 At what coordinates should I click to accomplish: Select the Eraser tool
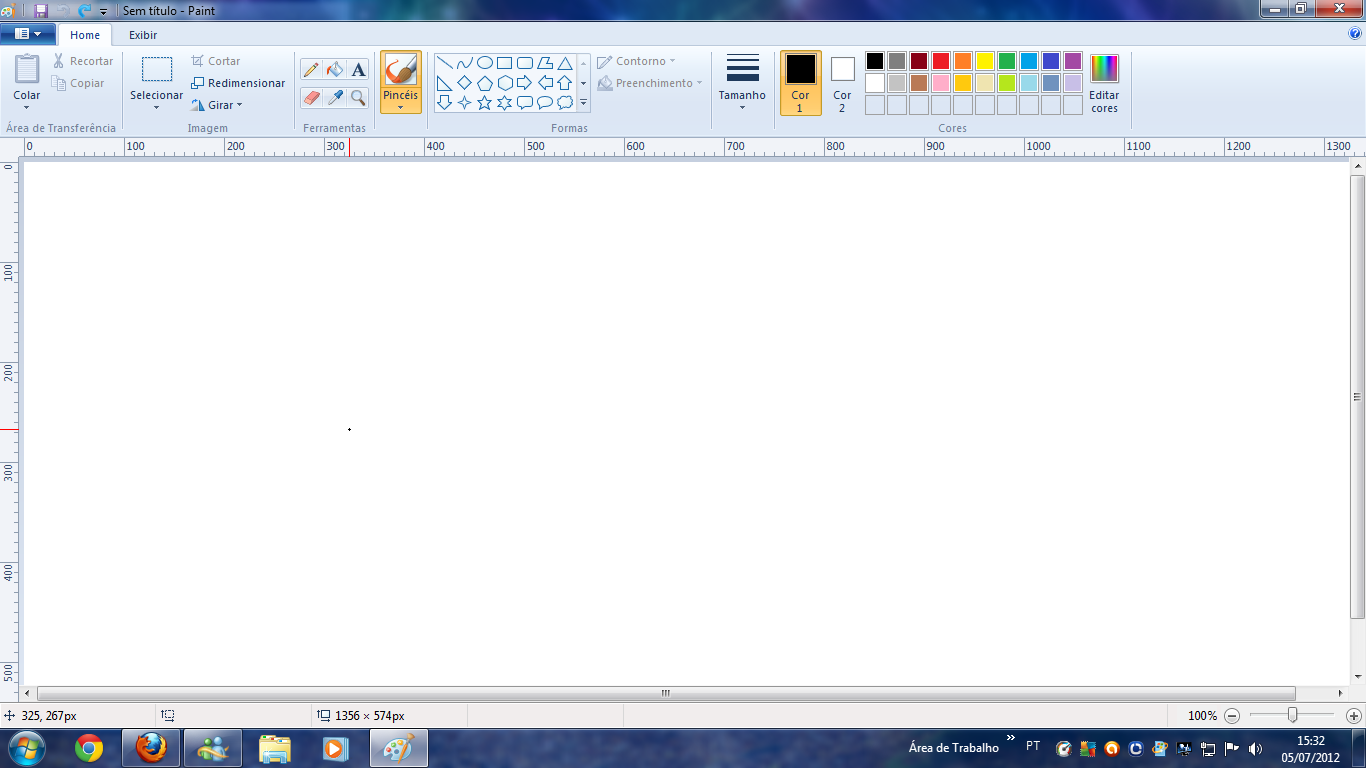point(310,98)
